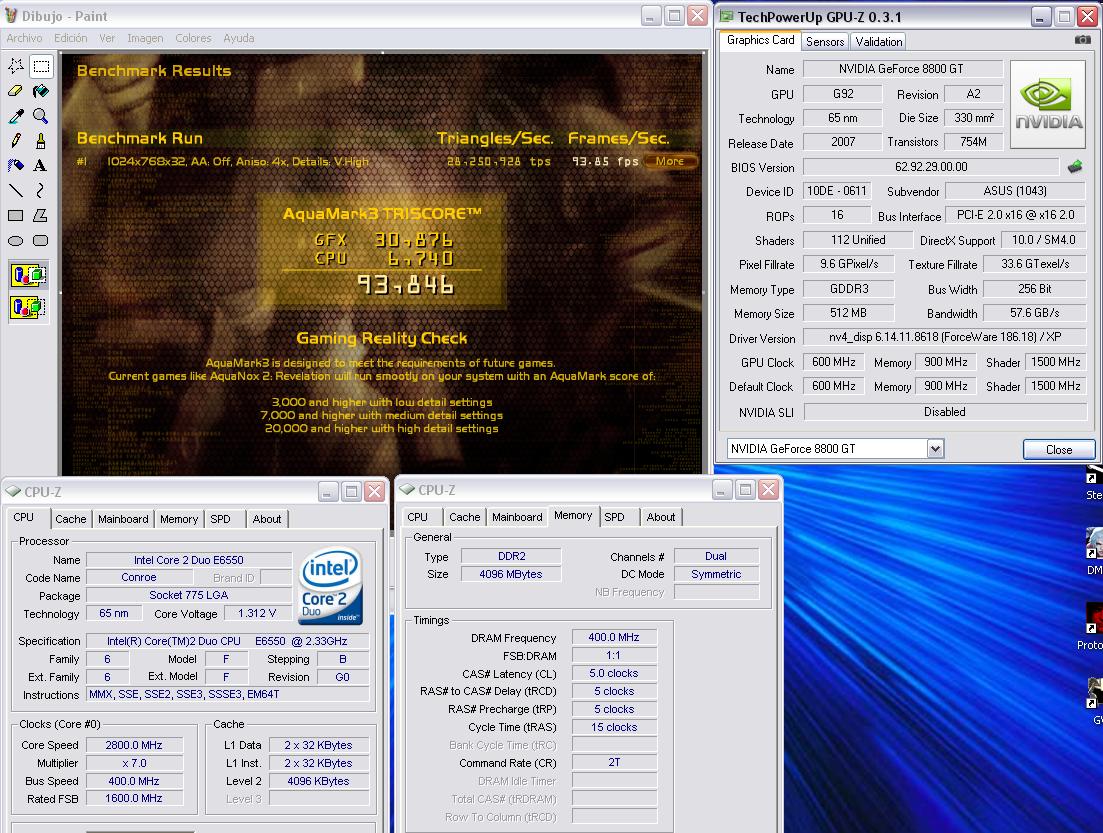Switch to the Validation tab in GPU-Z
Image resolution: width=1103 pixels, height=833 pixels.
pos(879,42)
